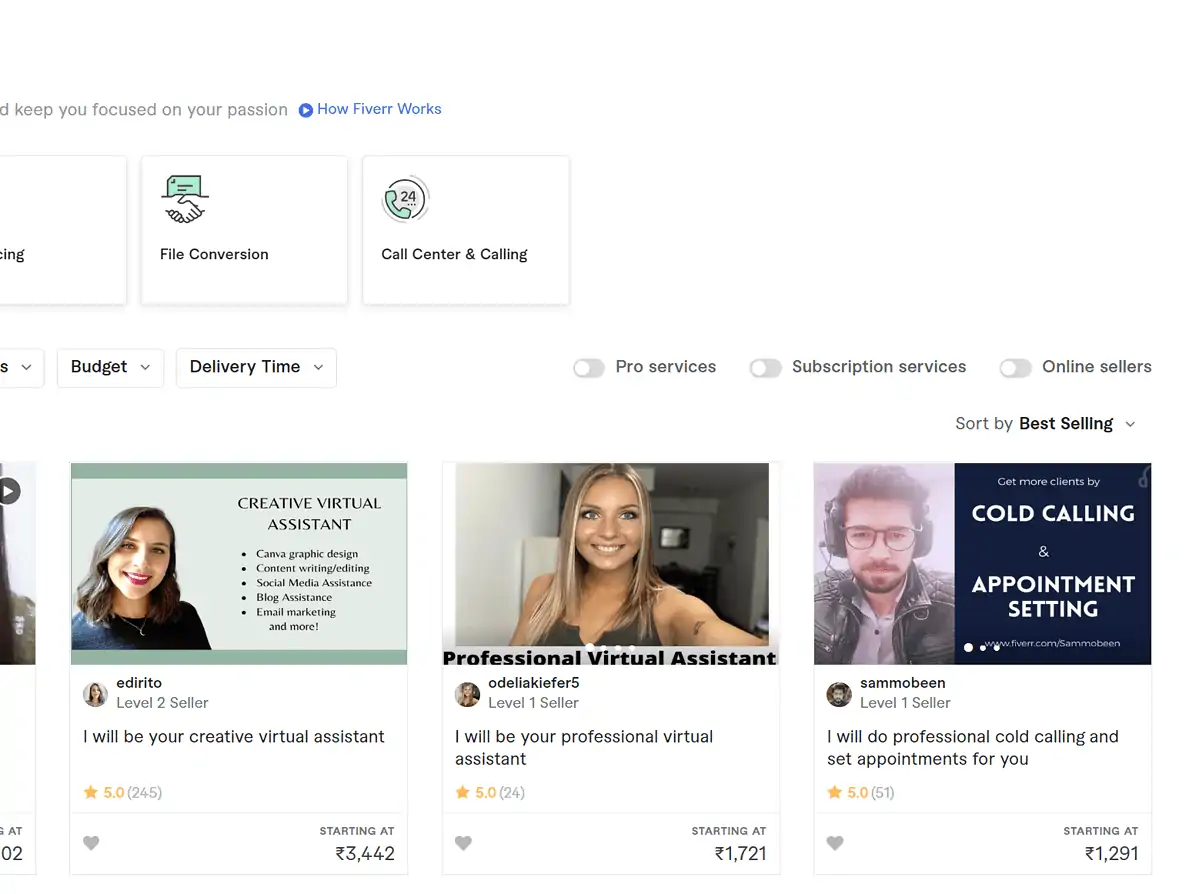The image size is (1199, 894).
Task: Click the star rating icon on edirito's gig
Action: [91, 792]
